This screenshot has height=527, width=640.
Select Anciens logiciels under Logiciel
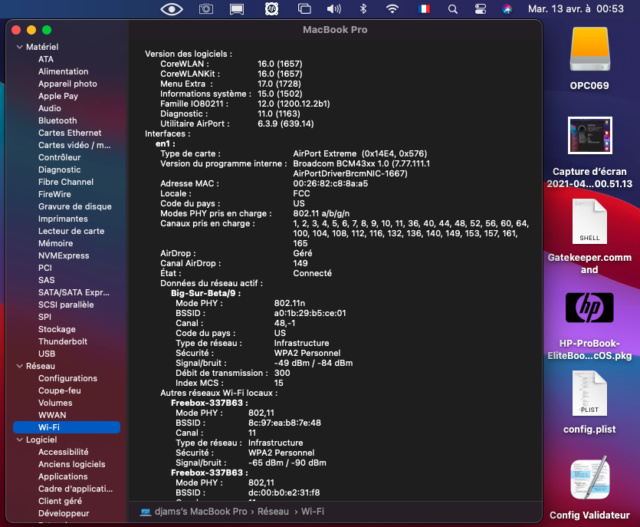tap(71, 464)
